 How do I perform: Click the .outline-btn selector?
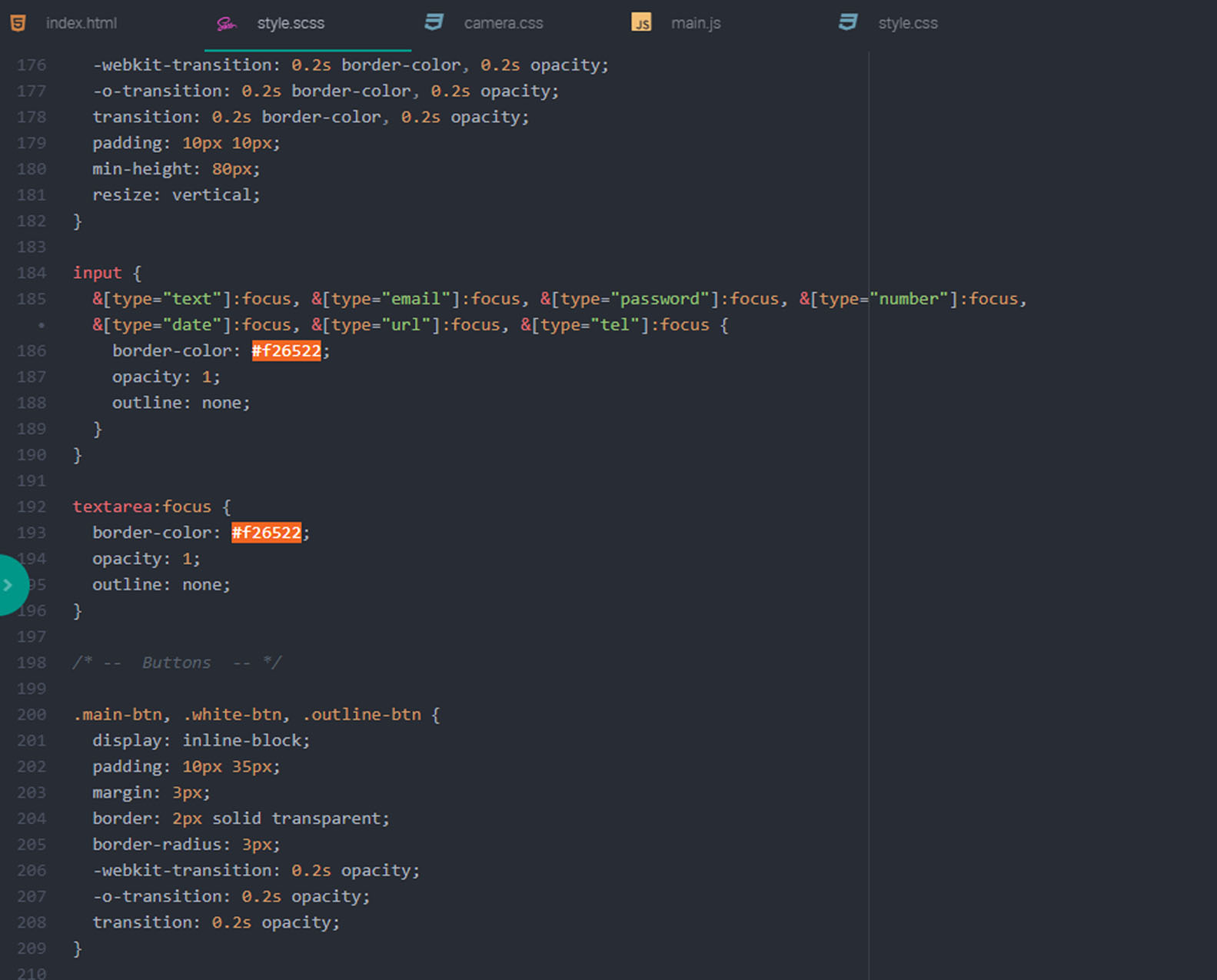point(362,715)
